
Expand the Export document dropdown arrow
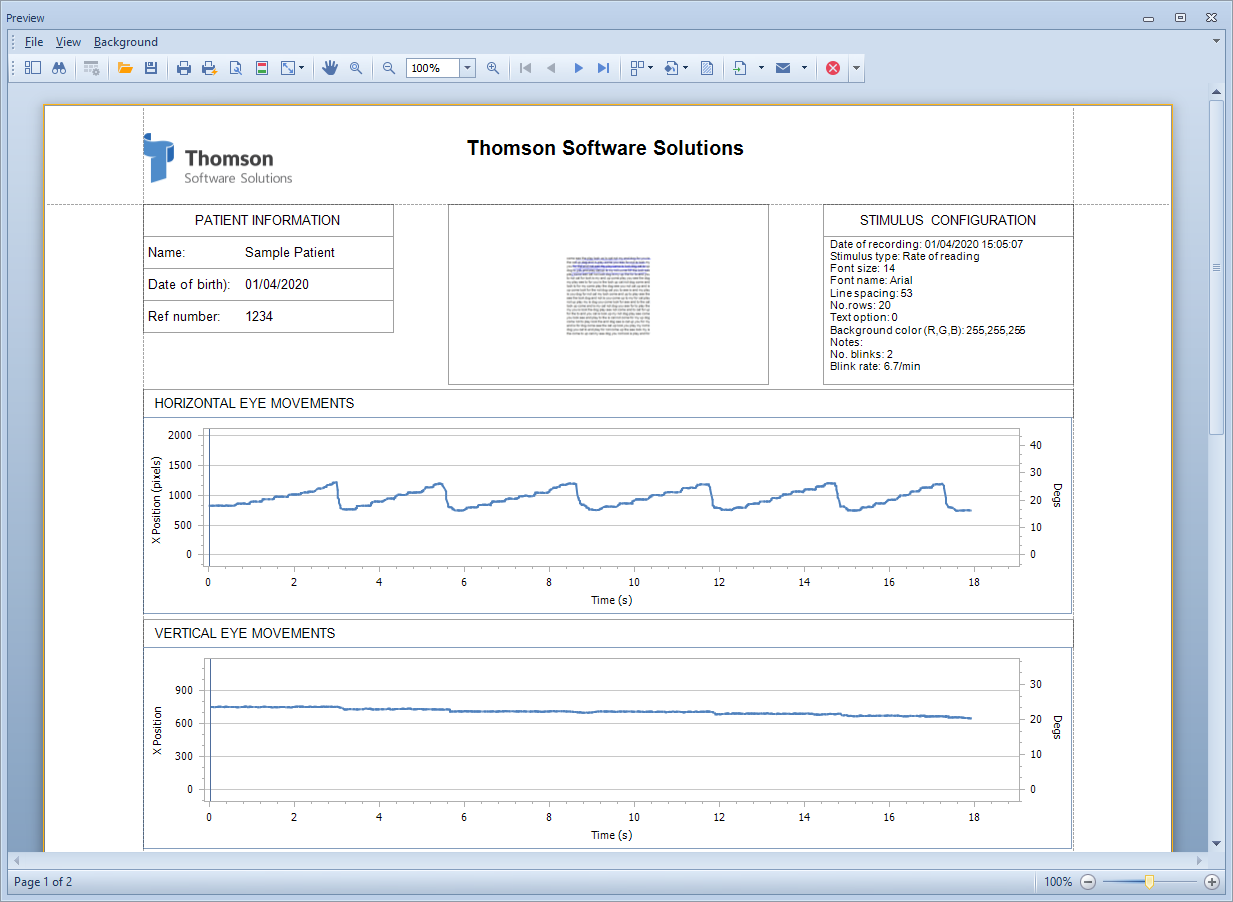pos(761,68)
